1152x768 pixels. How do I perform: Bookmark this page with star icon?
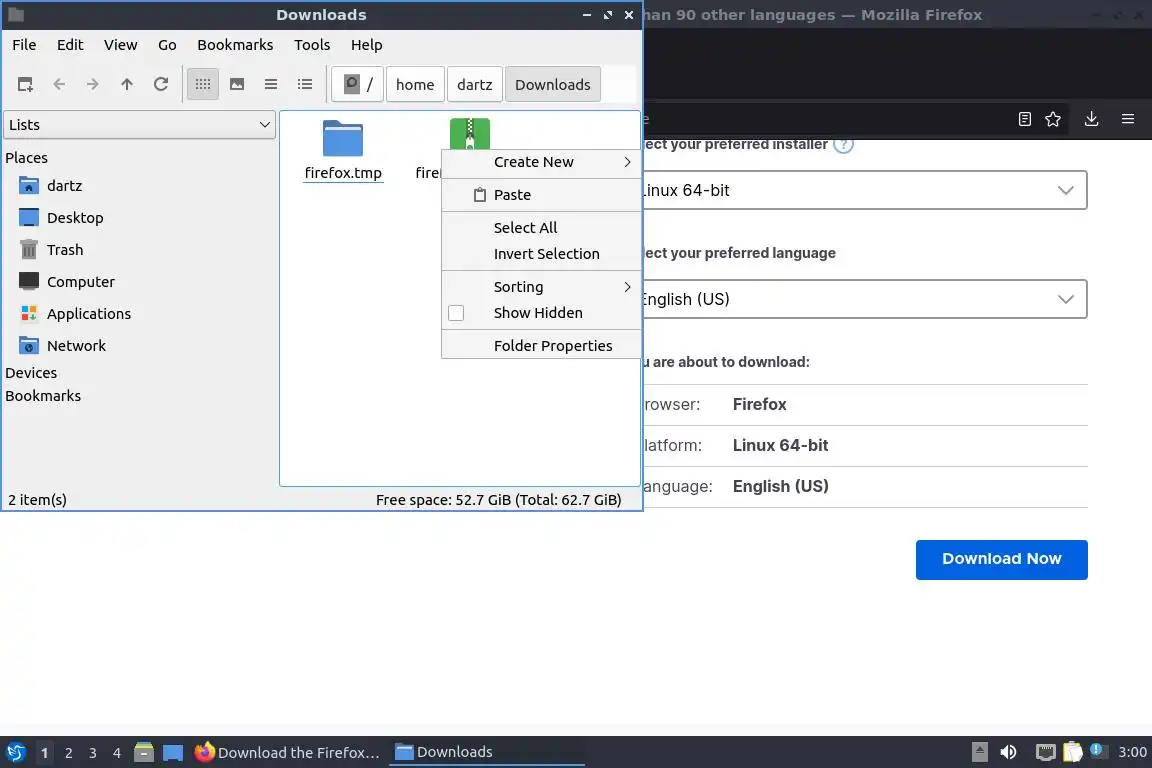(1053, 119)
